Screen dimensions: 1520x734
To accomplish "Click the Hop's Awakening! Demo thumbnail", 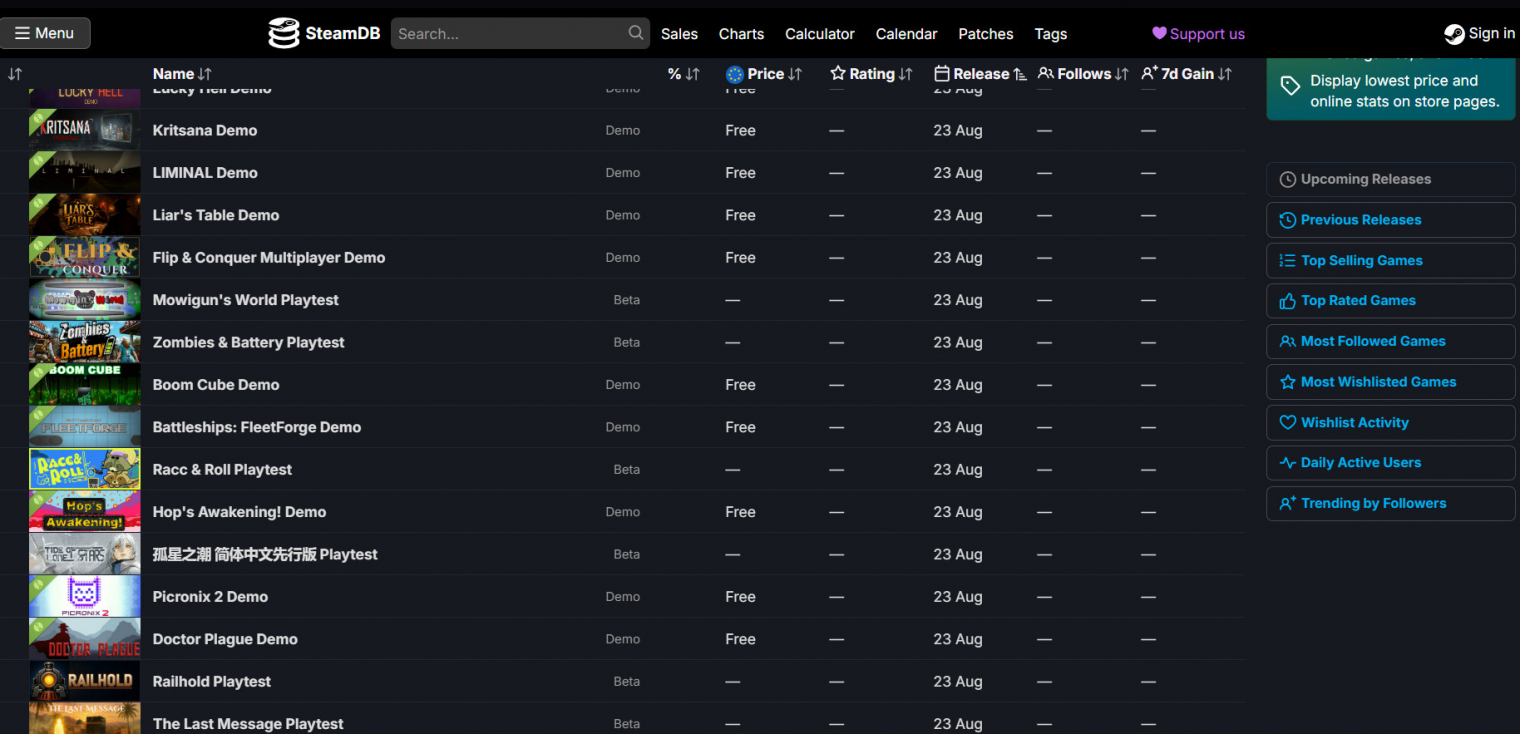I will point(85,512).
